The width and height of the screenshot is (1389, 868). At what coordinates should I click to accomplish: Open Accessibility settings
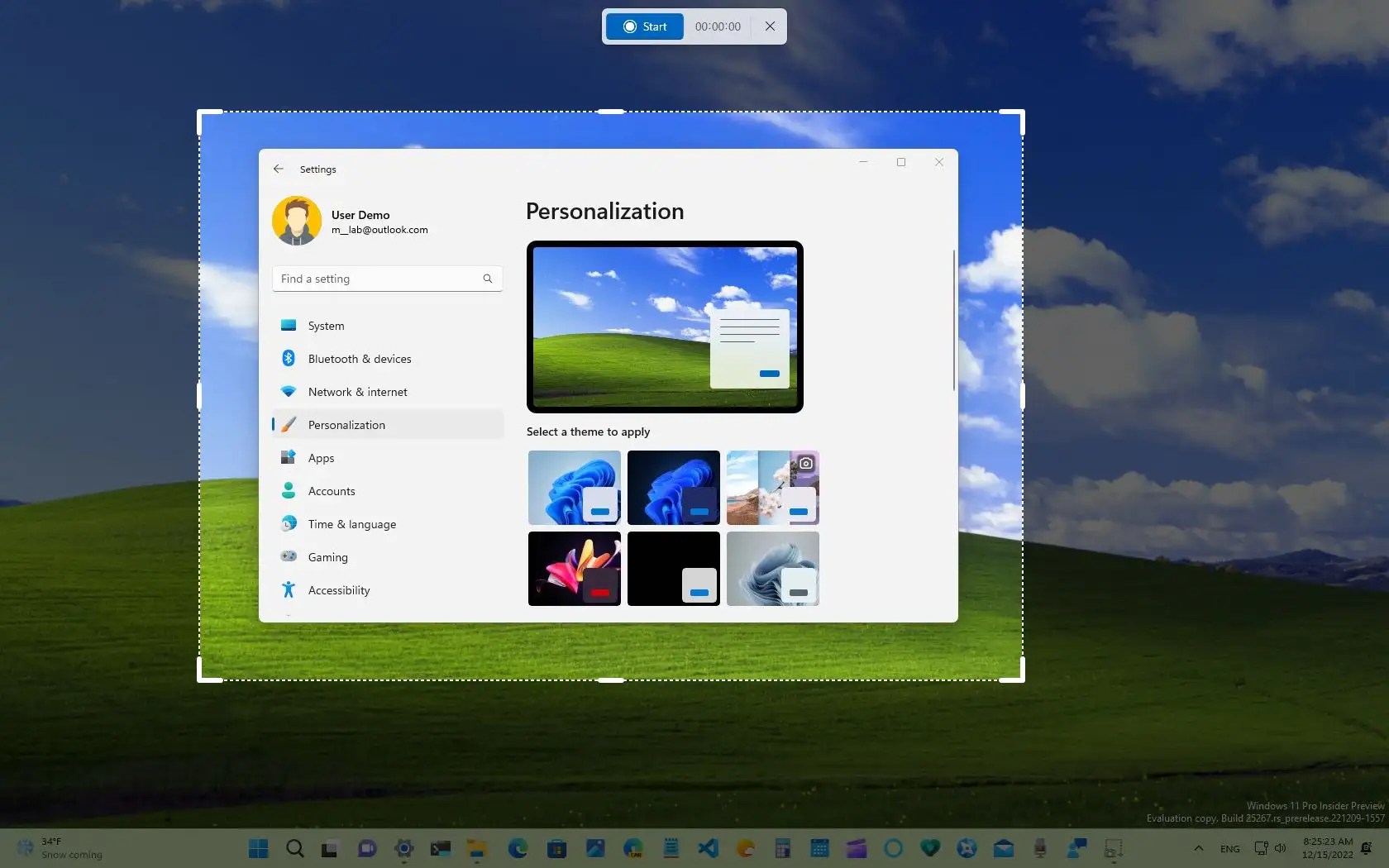click(x=339, y=589)
